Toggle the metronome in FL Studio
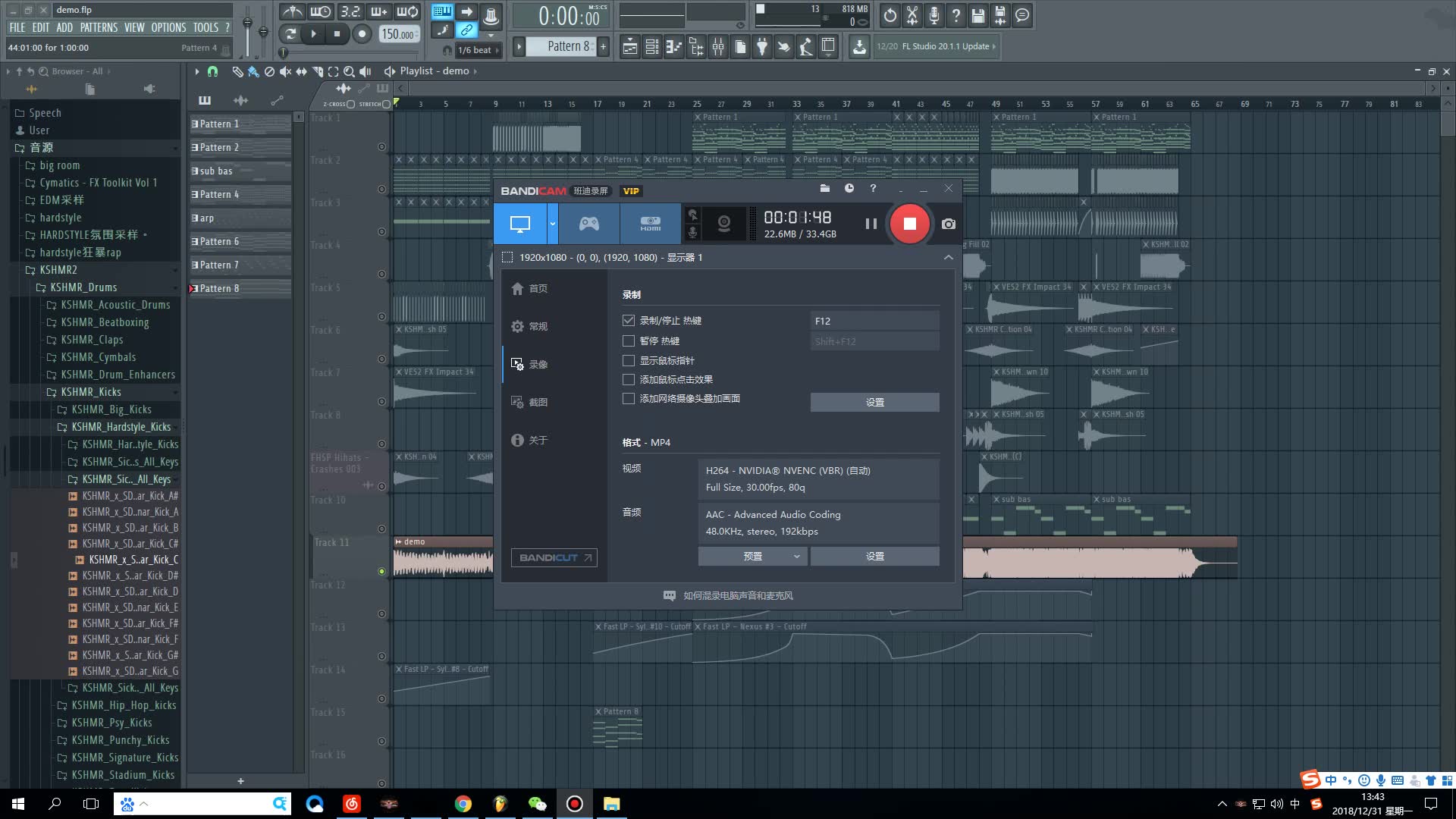The image size is (1456, 819). pos(292,12)
